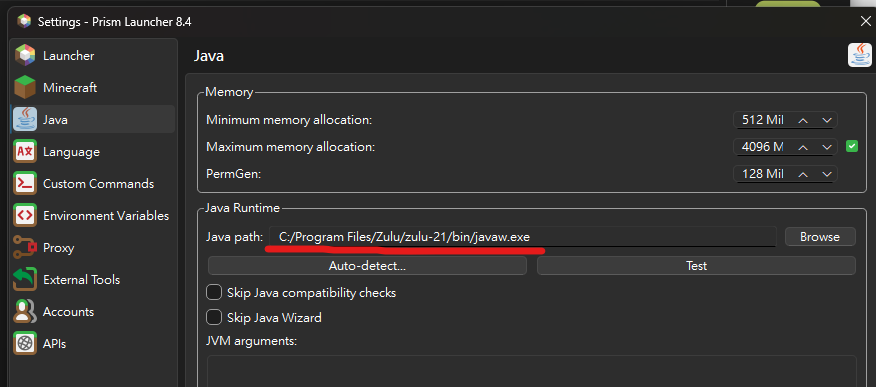
Task: Open the Launcher settings page icon
Action: pyautogui.click(x=25, y=55)
